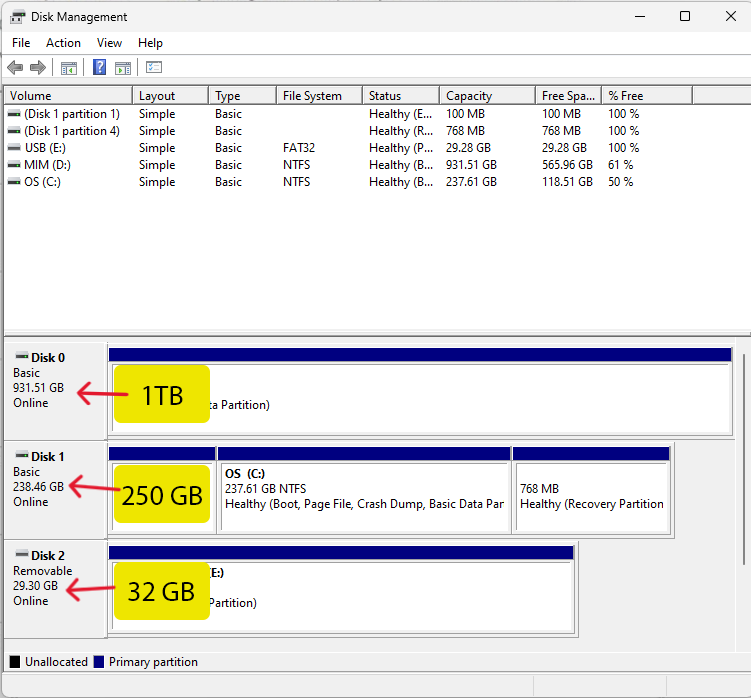The height and width of the screenshot is (698, 751).
Task: Open the Action menu
Action: click(x=63, y=43)
